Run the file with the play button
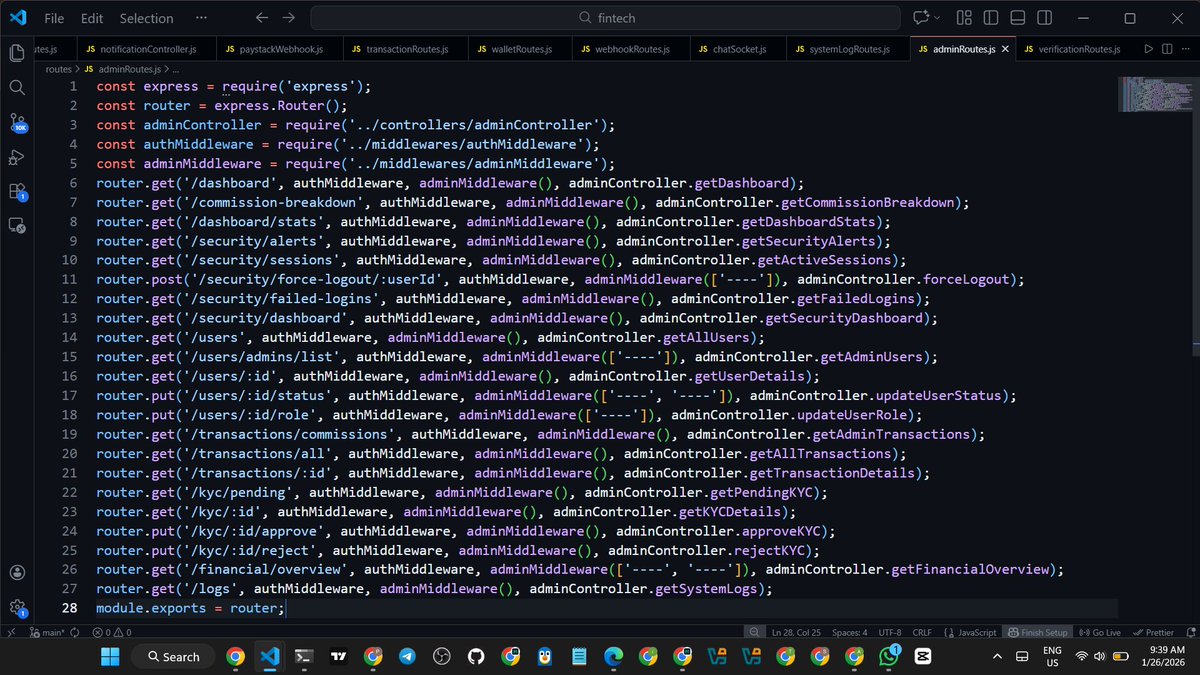 tap(1148, 49)
